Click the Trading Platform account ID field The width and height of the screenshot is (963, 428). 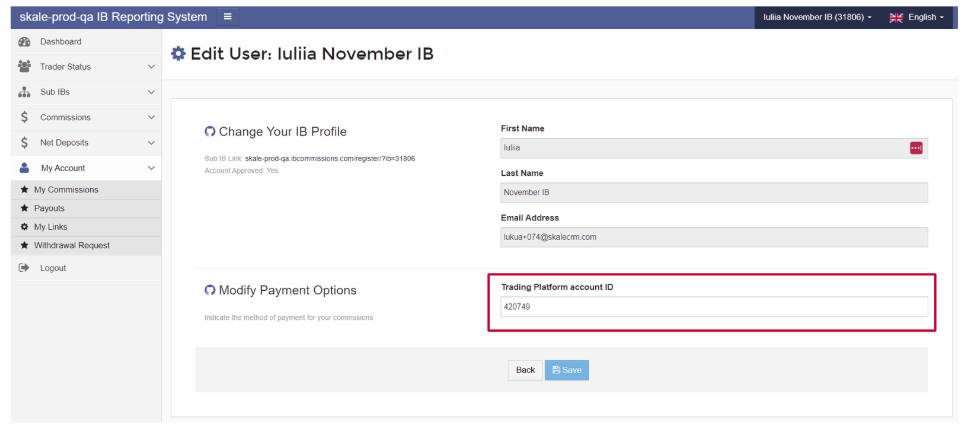(713, 307)
